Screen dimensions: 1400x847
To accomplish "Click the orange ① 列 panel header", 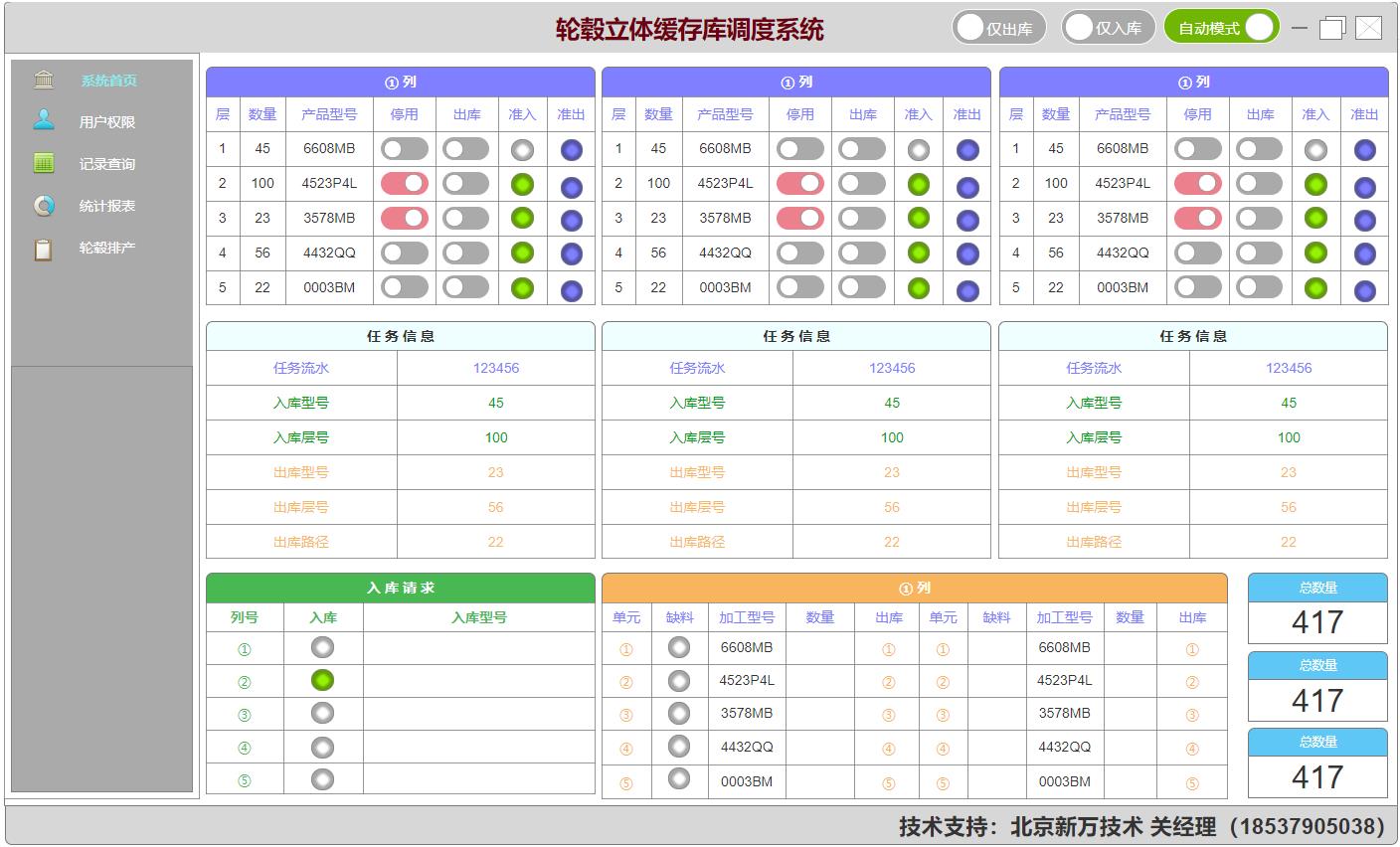I will (x=915, y=588).
